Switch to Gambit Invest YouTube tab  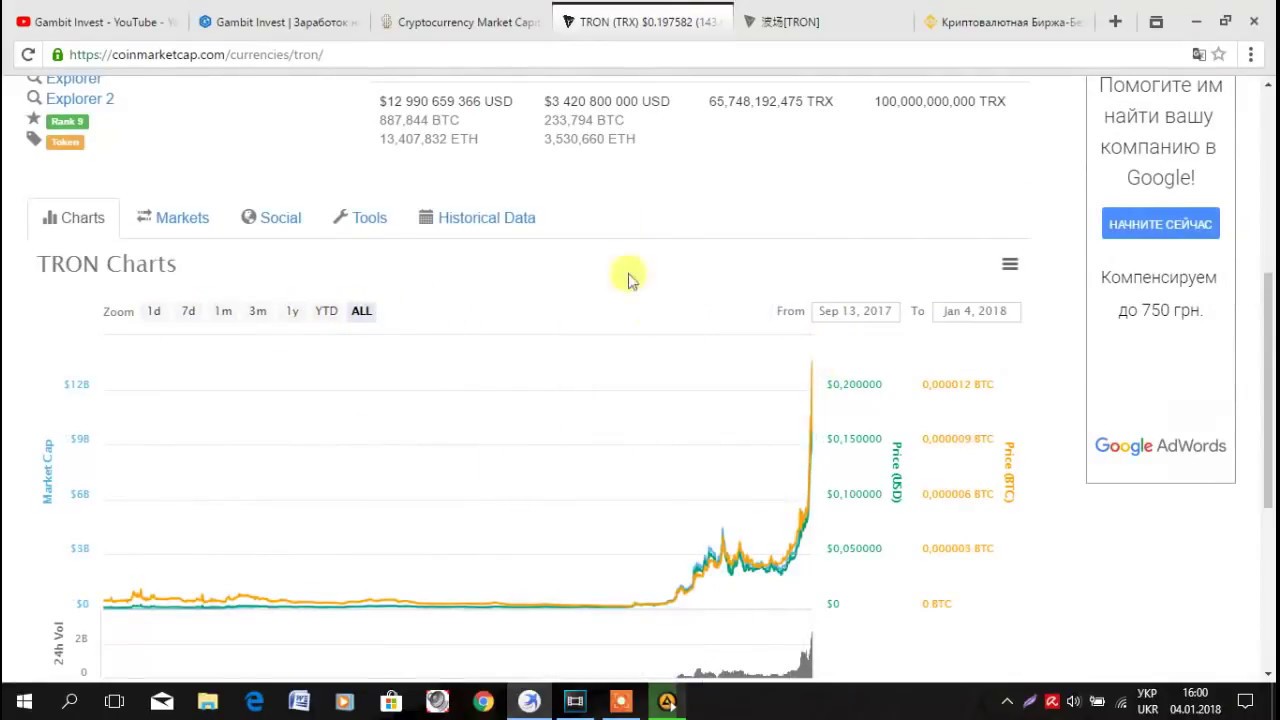(95, 21)
